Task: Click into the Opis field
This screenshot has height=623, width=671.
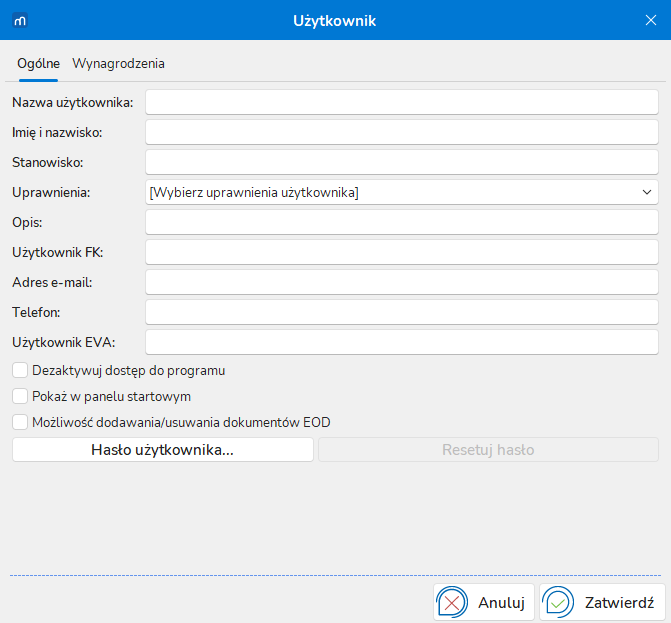Action: click(x=401, y=222)
